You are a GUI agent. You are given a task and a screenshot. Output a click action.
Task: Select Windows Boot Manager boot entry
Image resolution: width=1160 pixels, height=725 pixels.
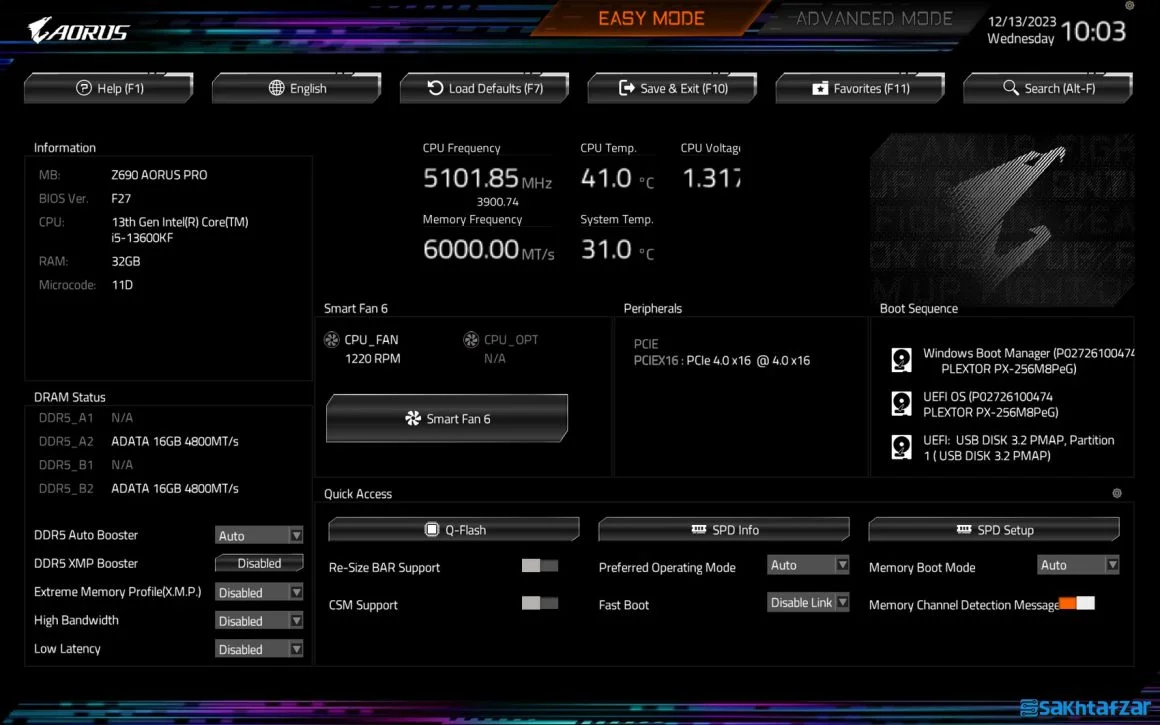1012,360
